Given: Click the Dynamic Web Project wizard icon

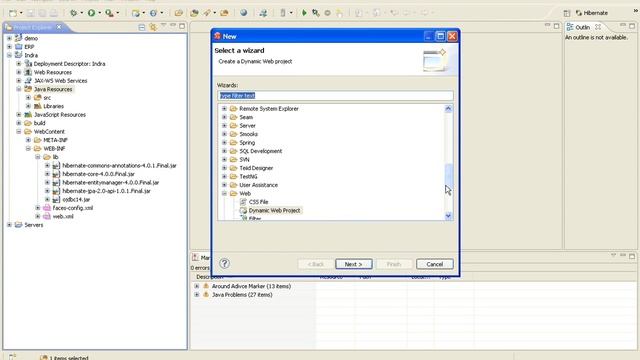Looking at the screenshot, I should [x=243, y=211].
